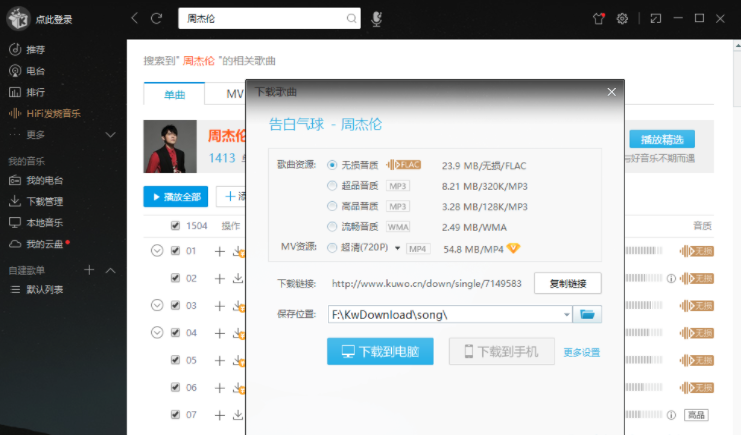Click download icon for song 02
This screenshot has height=435, width=741.
(x=238, y=278)
